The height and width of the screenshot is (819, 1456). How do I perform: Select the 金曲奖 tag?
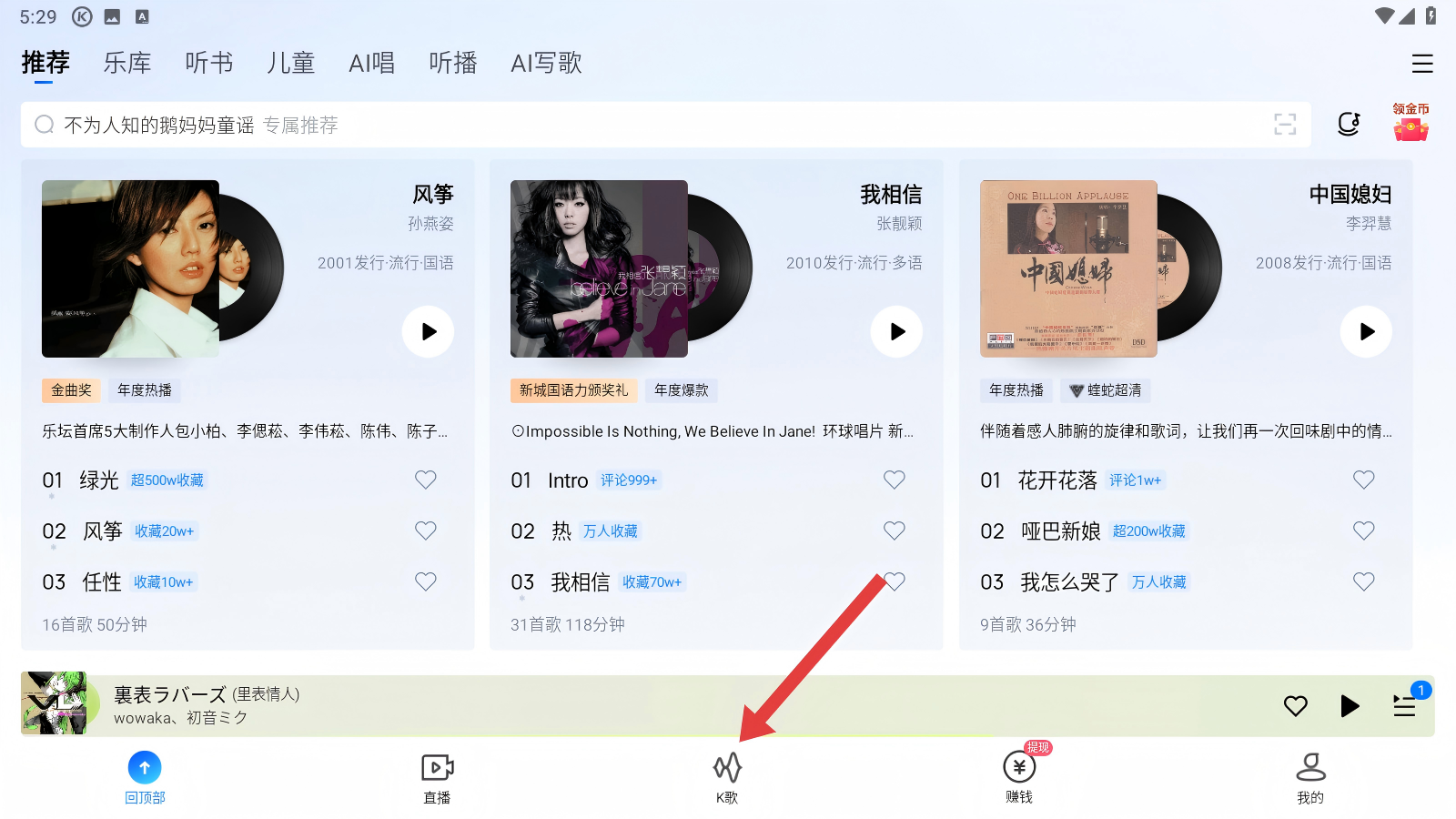71,390
